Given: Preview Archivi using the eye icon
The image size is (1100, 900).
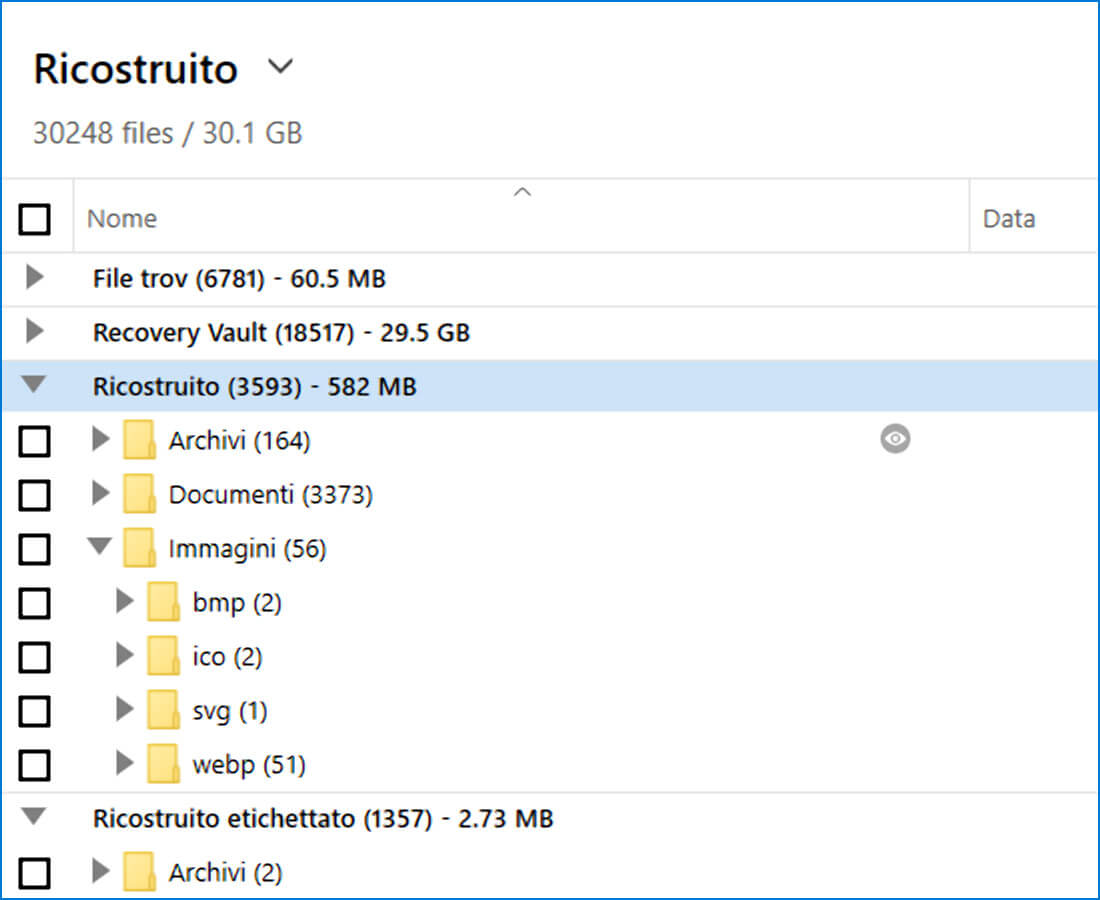Looking at the screenshot, I should click(894, 439).
